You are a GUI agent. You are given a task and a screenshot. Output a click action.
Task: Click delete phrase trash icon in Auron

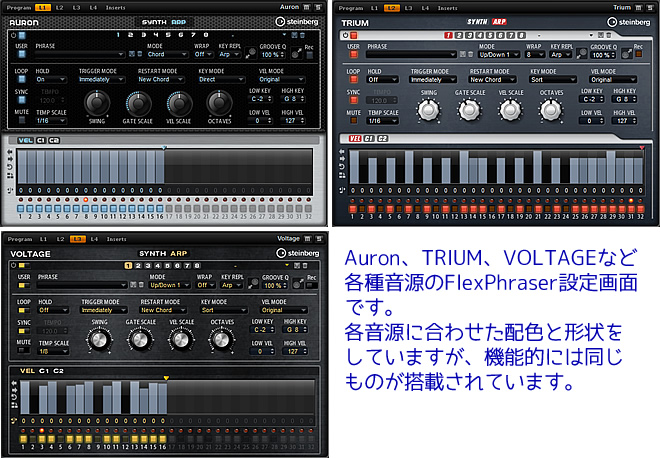click(x=139, y=54)
